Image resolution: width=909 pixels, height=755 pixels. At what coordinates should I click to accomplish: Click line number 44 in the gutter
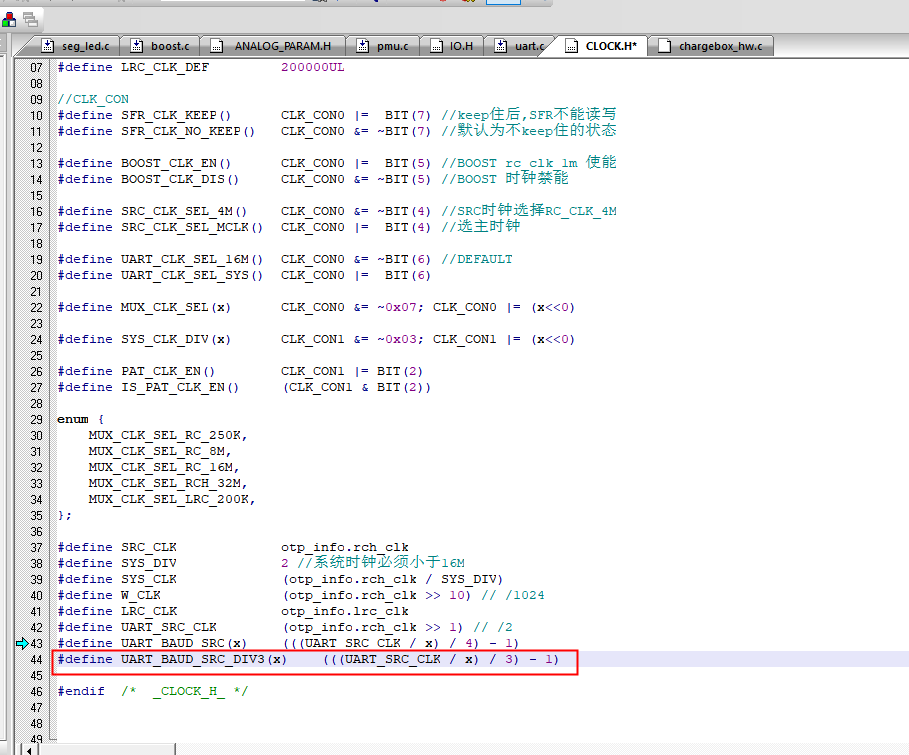(x=36, y=659)
